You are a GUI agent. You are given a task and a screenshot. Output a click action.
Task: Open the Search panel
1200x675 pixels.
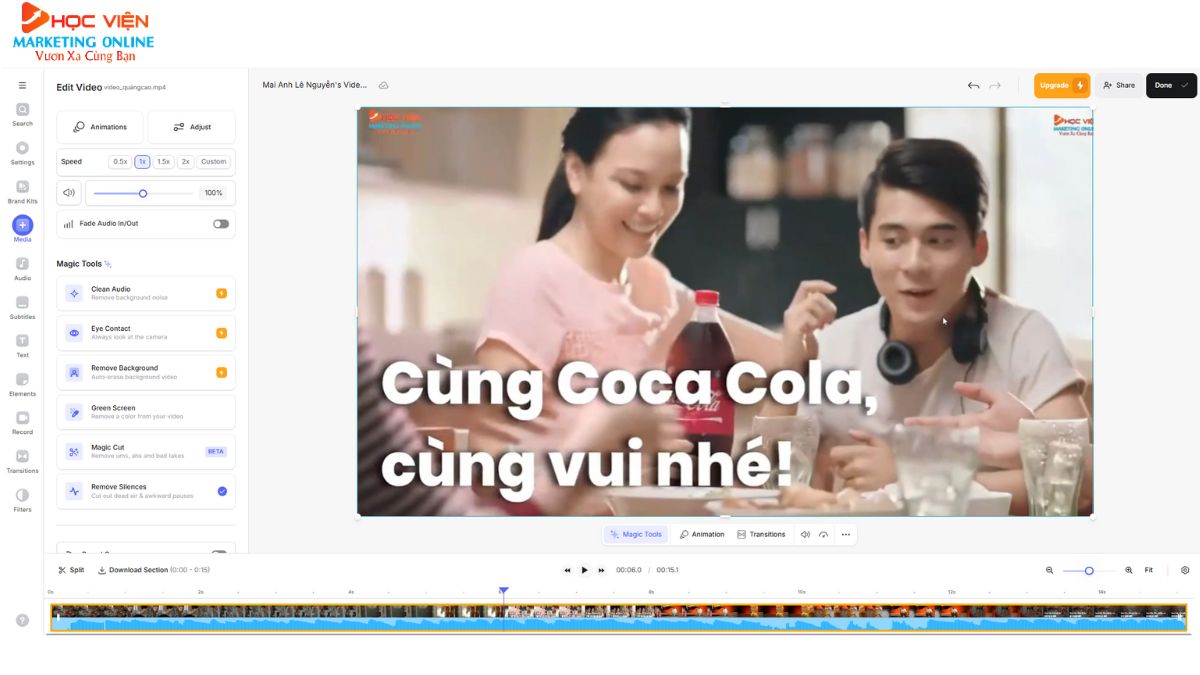(x=22, y=114)
